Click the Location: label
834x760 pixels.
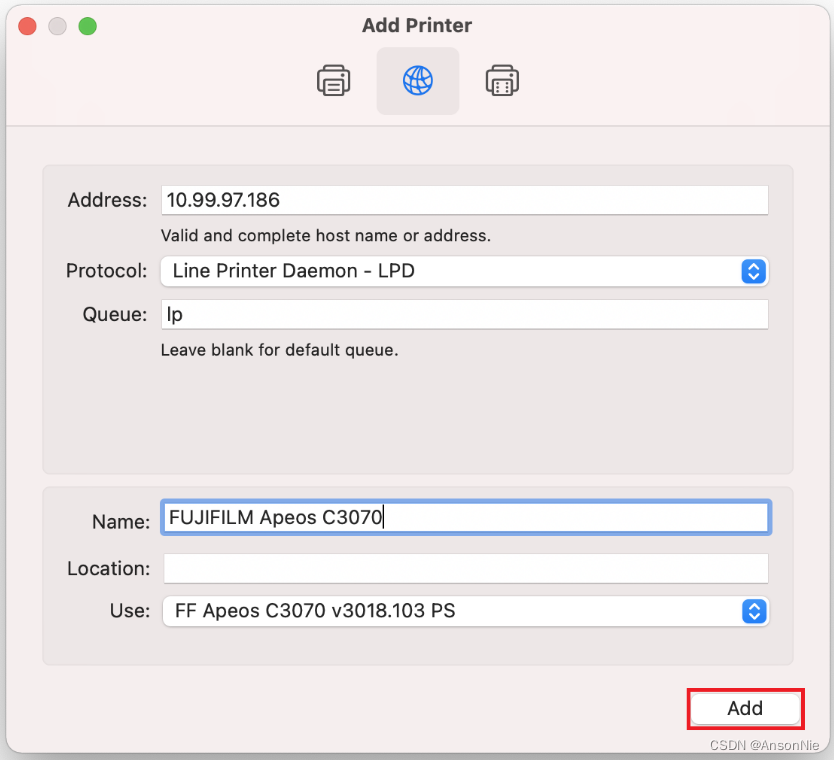109,569
